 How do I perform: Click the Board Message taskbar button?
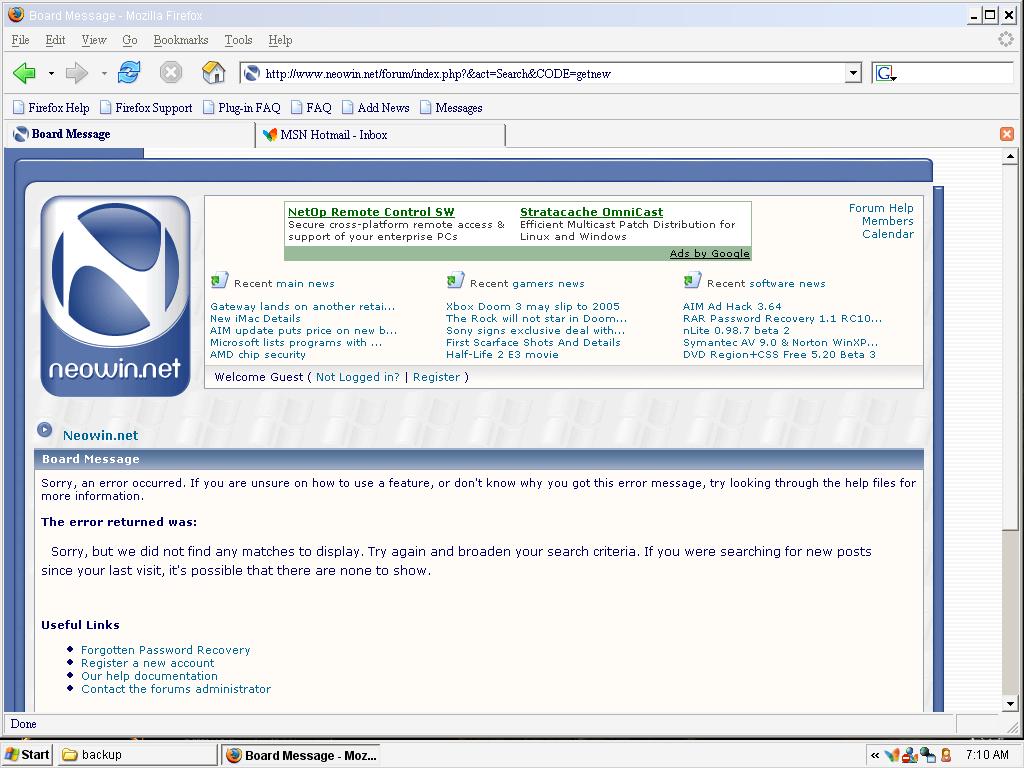(300, 755)
